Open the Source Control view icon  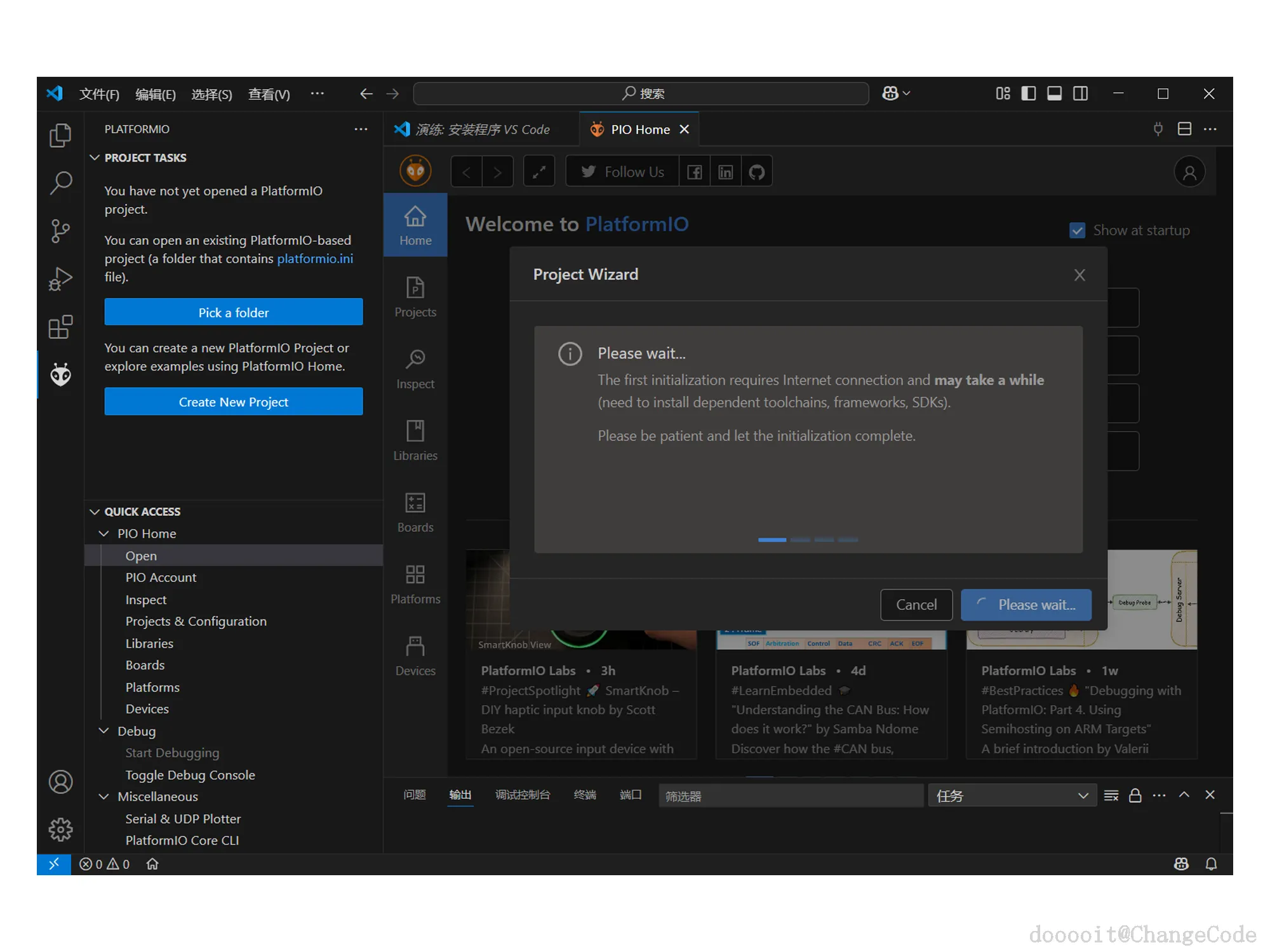pos(60,231)
